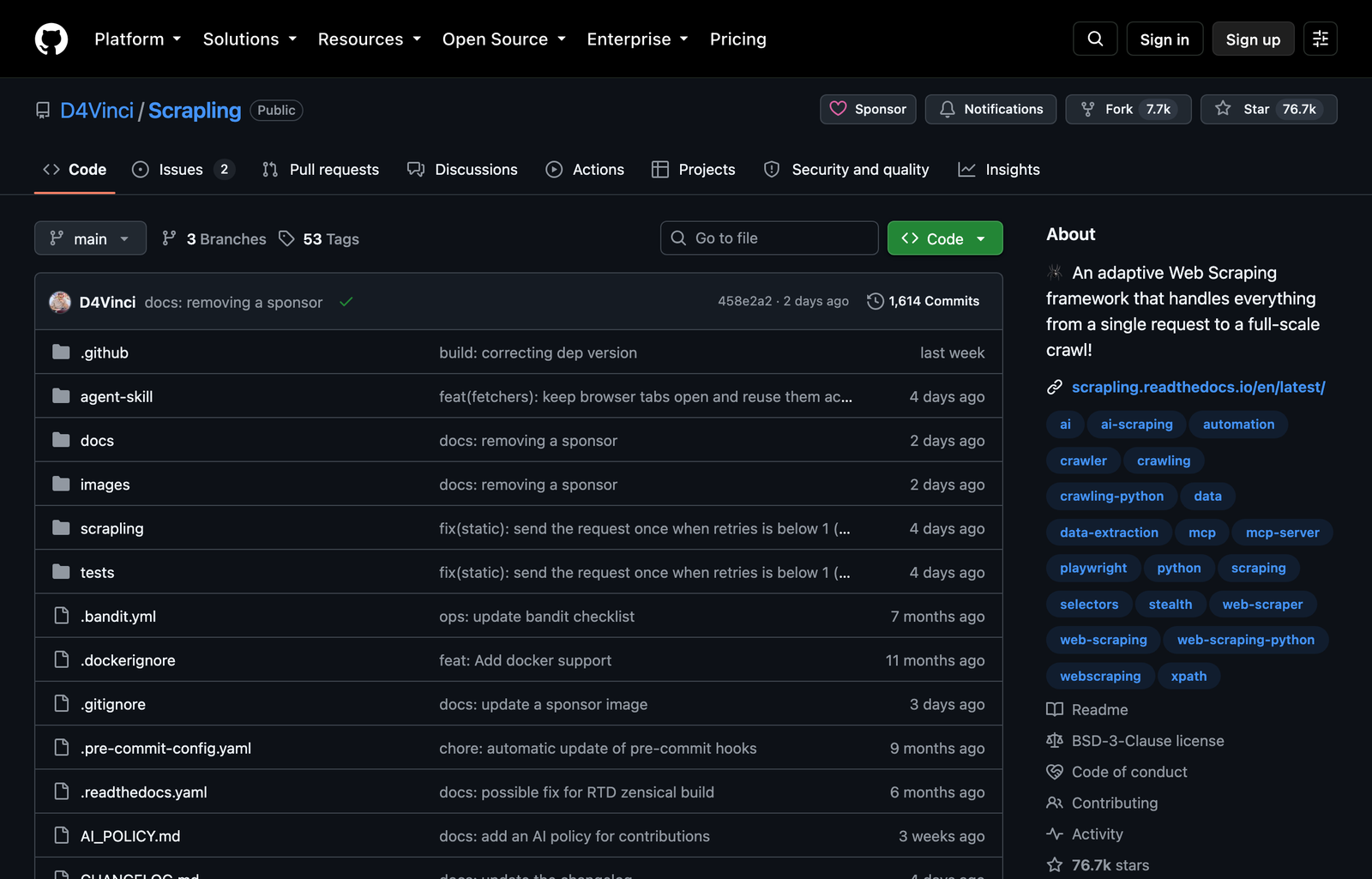Click the stealth topic tag

click(x=1170, y=604)
